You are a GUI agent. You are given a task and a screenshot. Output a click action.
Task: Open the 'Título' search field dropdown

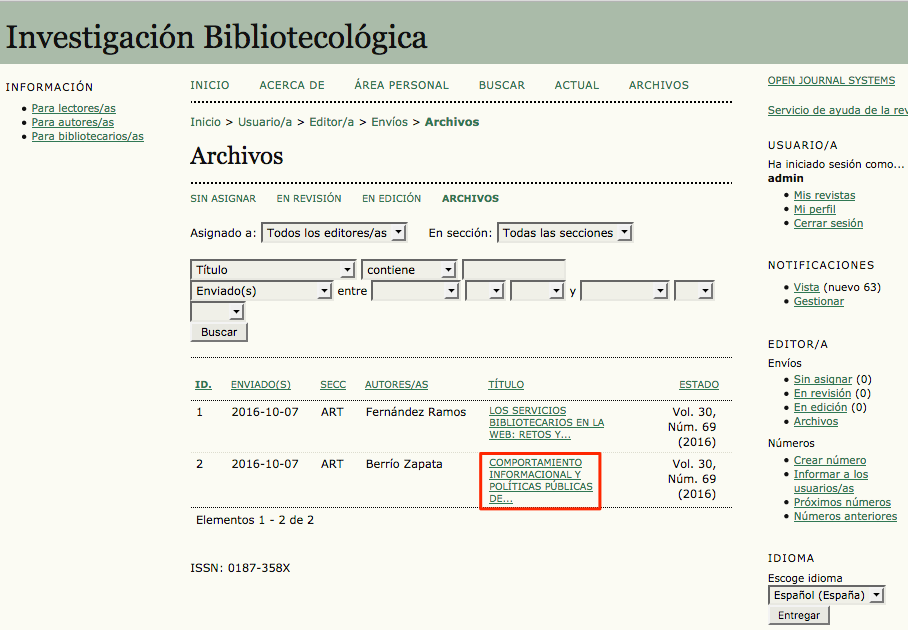click(x=273, y=270)
